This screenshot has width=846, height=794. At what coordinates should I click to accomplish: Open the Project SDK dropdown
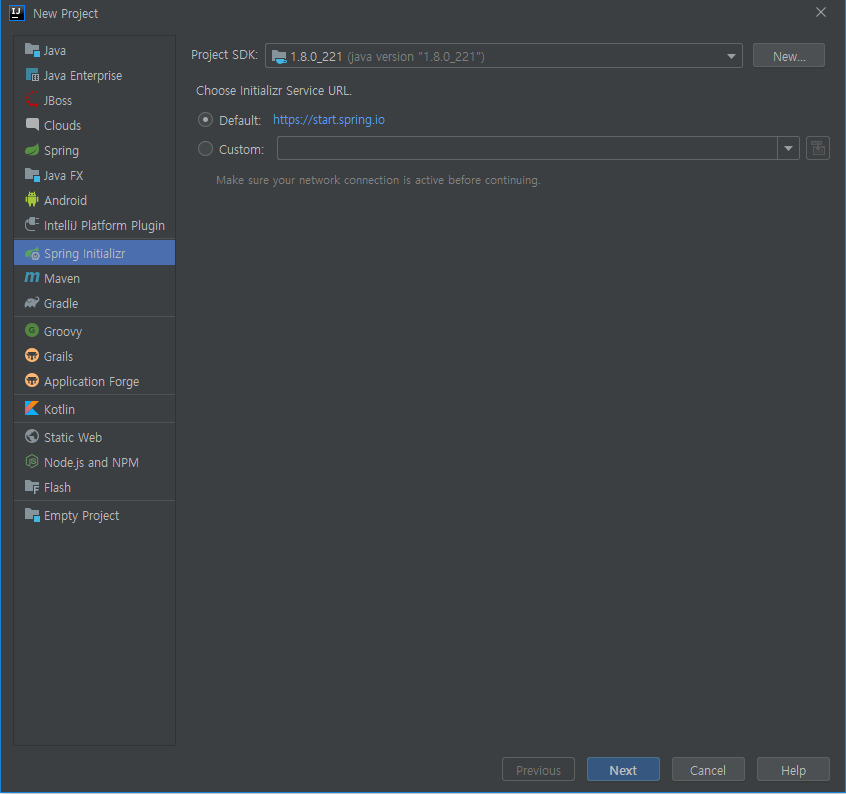pyautogui.click(x=503, y=56)
